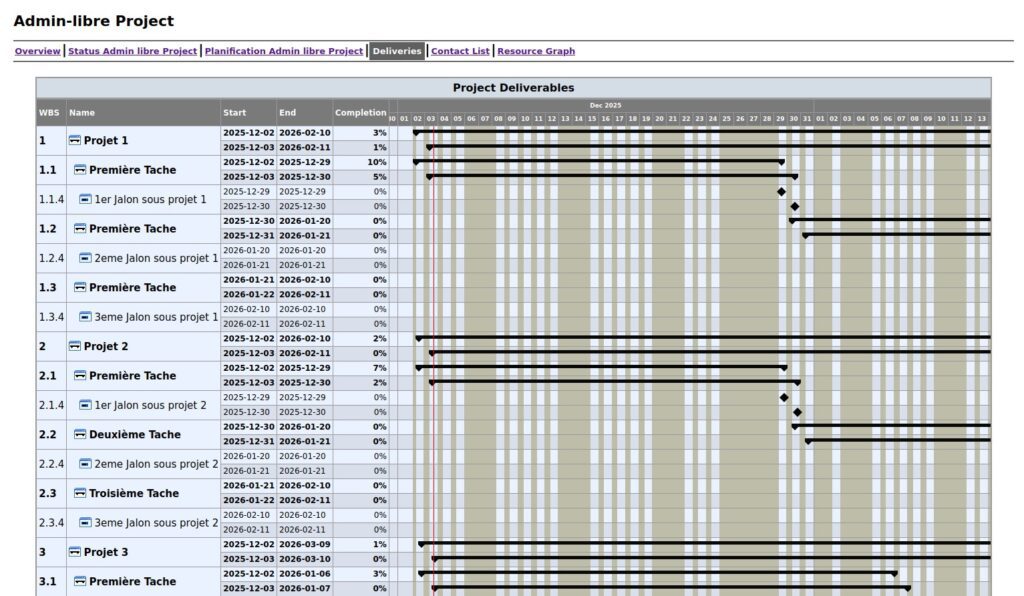Click the lower milestone diamond in row 2.1.4
Viewport: 1024px width, 596px height.
point(797,412)
